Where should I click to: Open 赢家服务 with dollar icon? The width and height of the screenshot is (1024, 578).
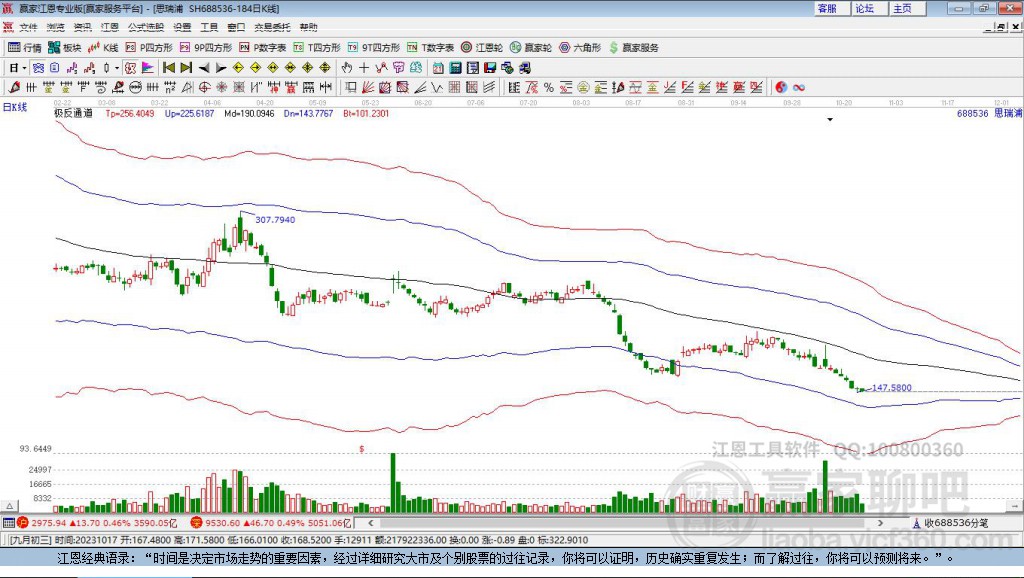click(x=633, y=47)
